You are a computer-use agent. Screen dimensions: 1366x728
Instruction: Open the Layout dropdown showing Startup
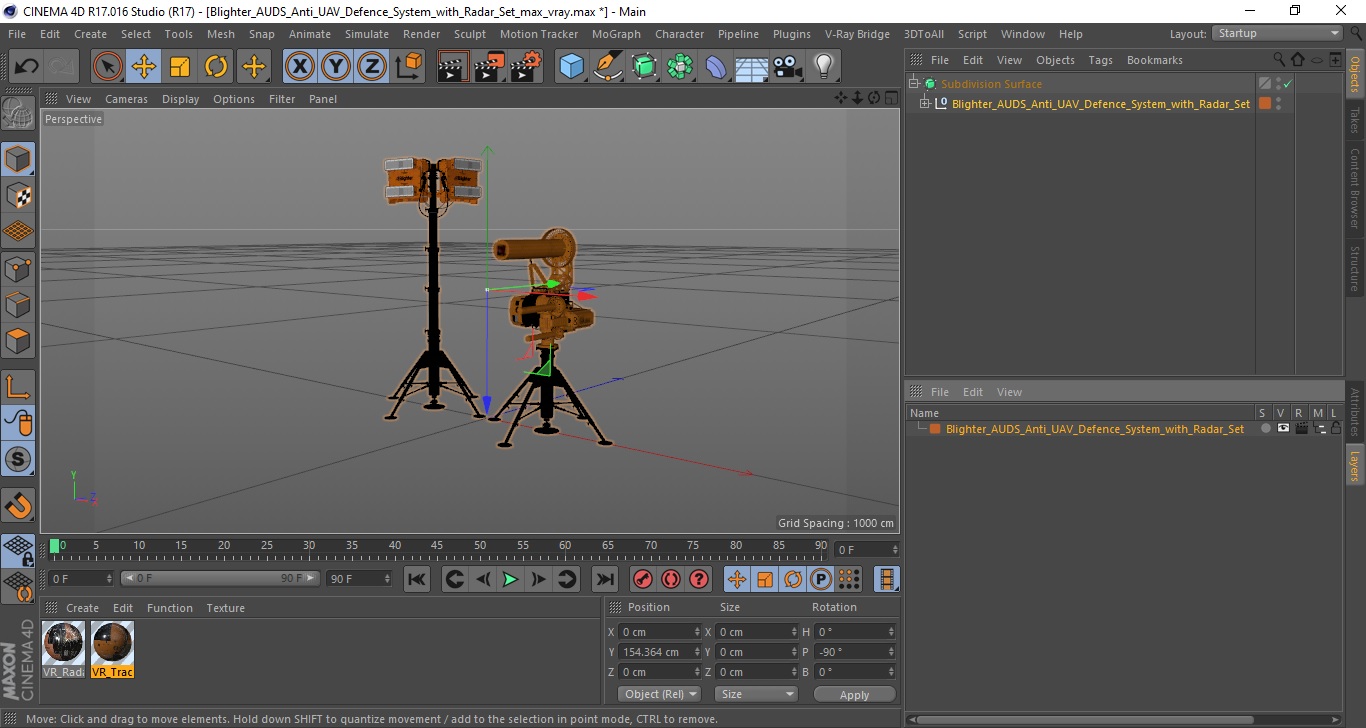[x=1277, y=33]
